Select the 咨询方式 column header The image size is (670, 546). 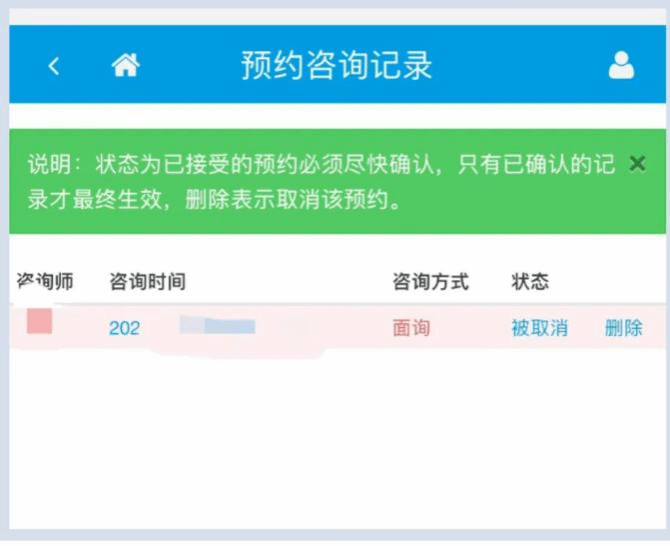430,282
